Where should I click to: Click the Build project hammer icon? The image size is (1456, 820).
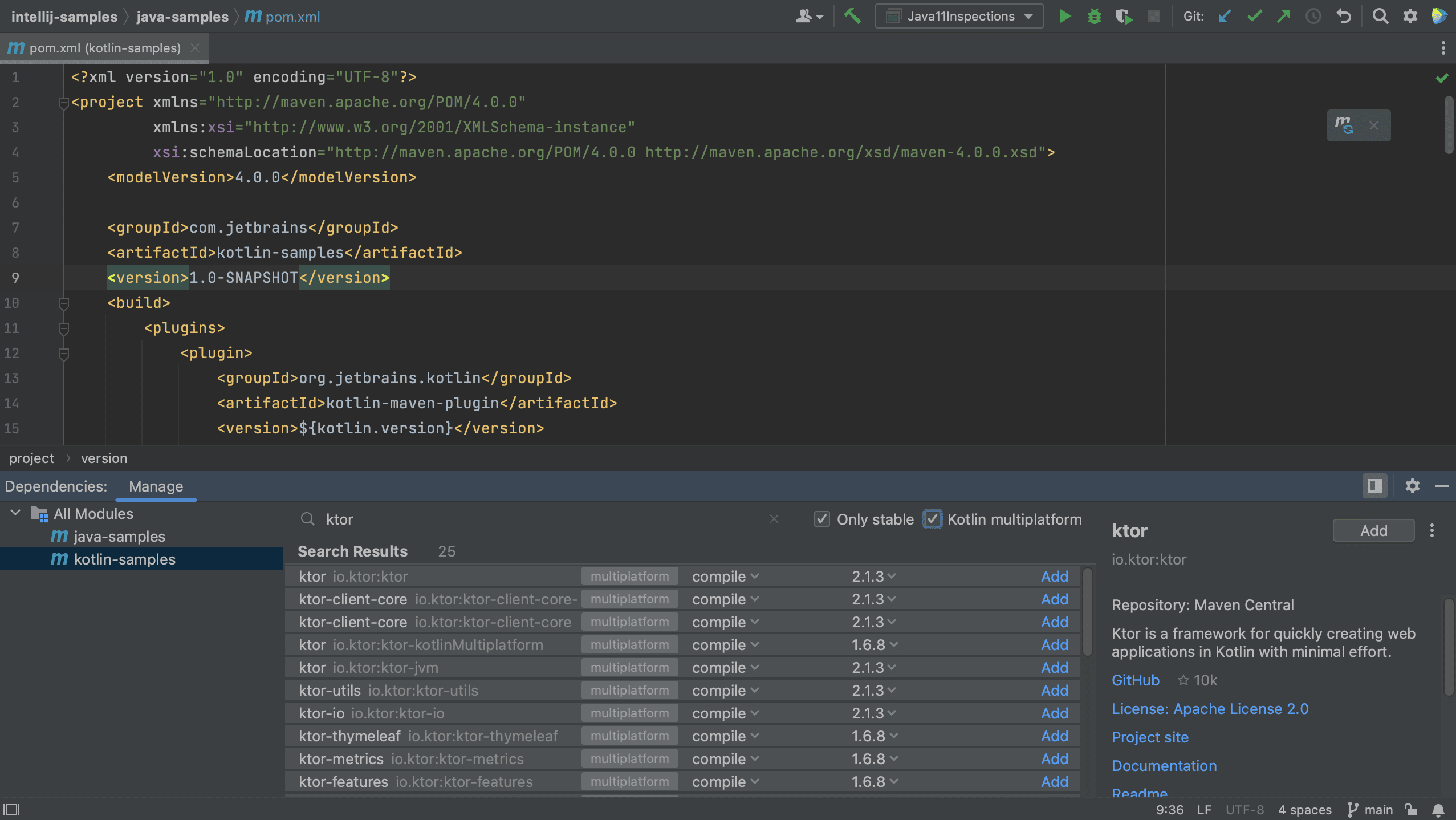(x=852, y=15)
